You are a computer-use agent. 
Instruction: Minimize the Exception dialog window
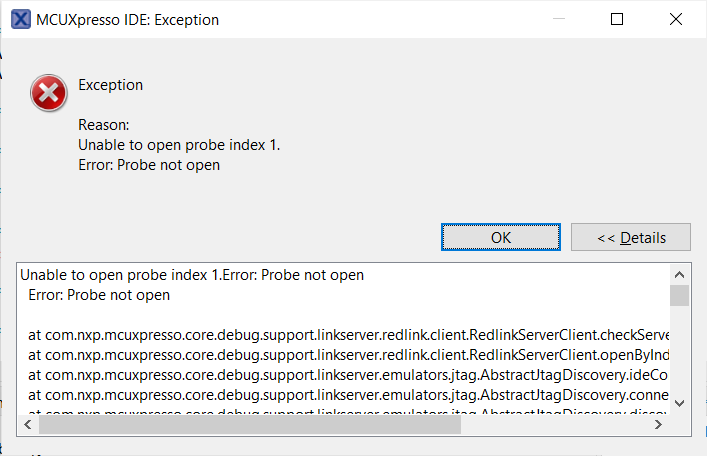tap(559, 19)
